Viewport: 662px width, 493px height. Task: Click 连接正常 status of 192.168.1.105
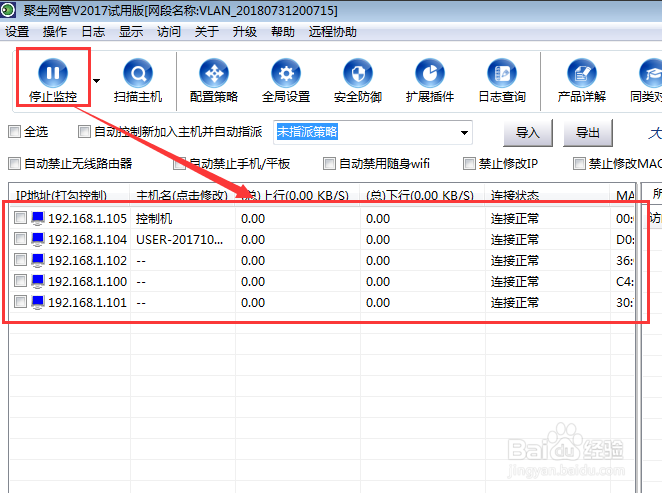(x=515, y=219)
